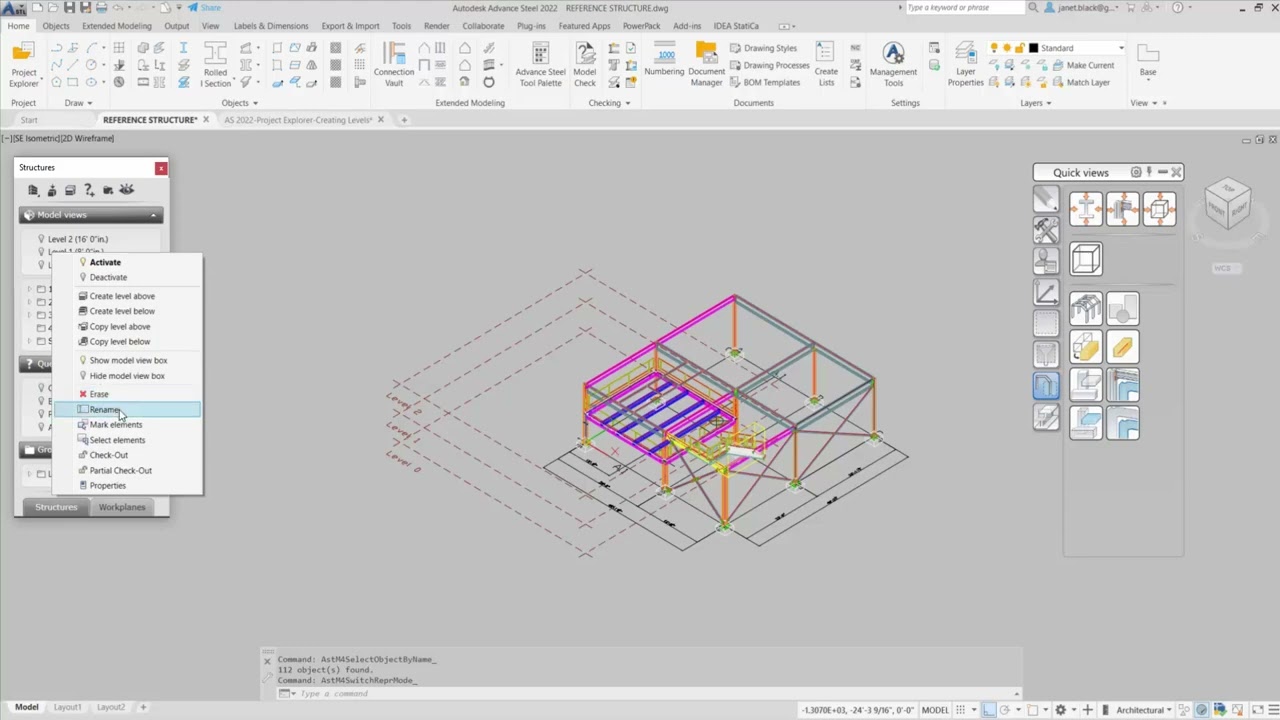Click the portal frame structure quick view
Screen dimensions: 1280x720
[x=1086, y=309]
